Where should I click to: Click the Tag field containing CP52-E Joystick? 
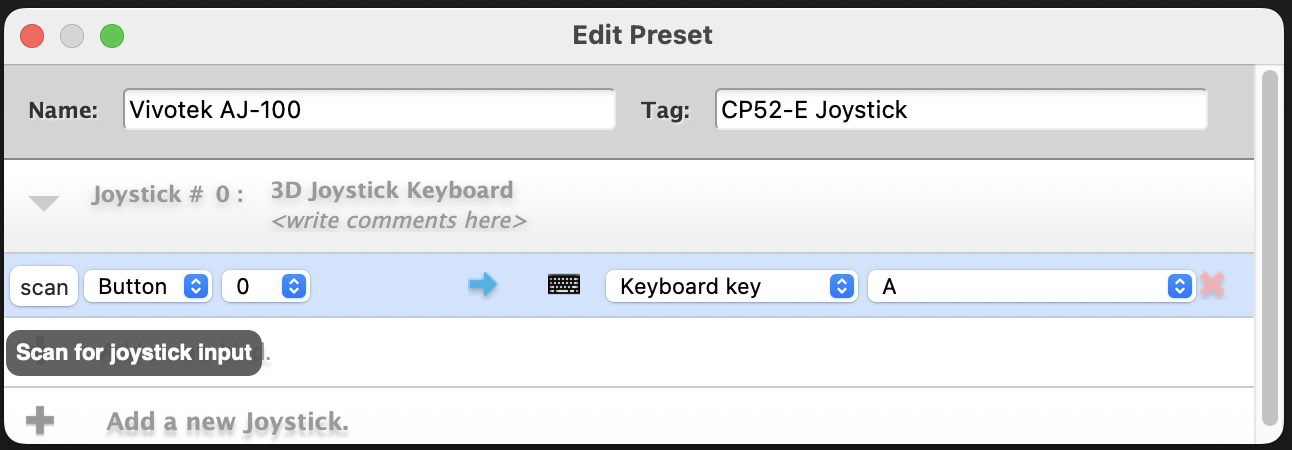(x=961, y=110)
